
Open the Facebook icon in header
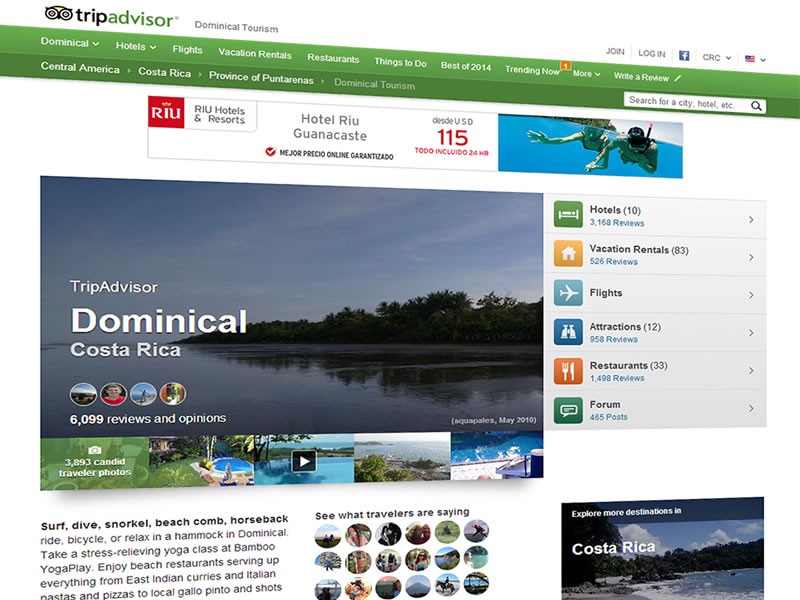click(684, 55)
